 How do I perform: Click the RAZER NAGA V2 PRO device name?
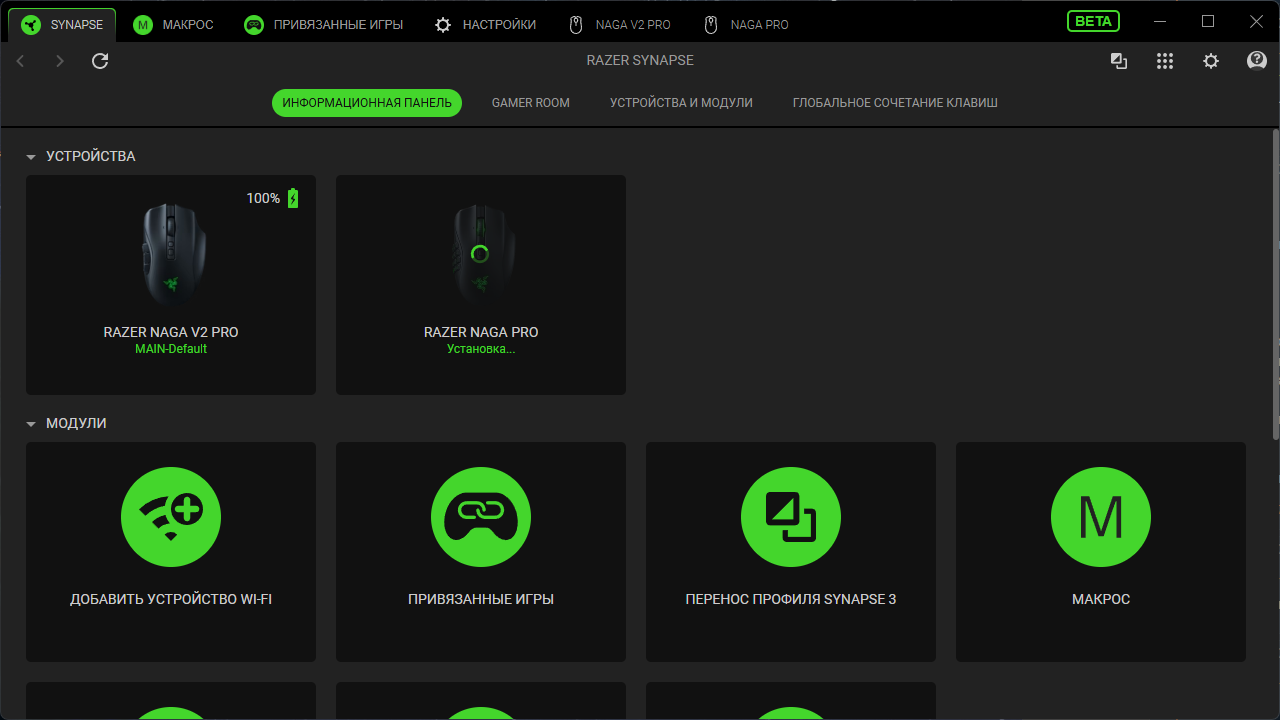coord(171,332)
